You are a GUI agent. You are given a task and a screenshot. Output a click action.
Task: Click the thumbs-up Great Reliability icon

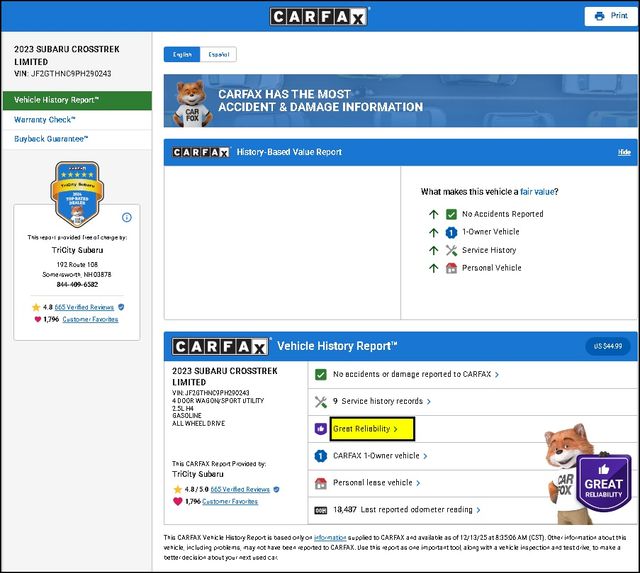tap(321, 428)
